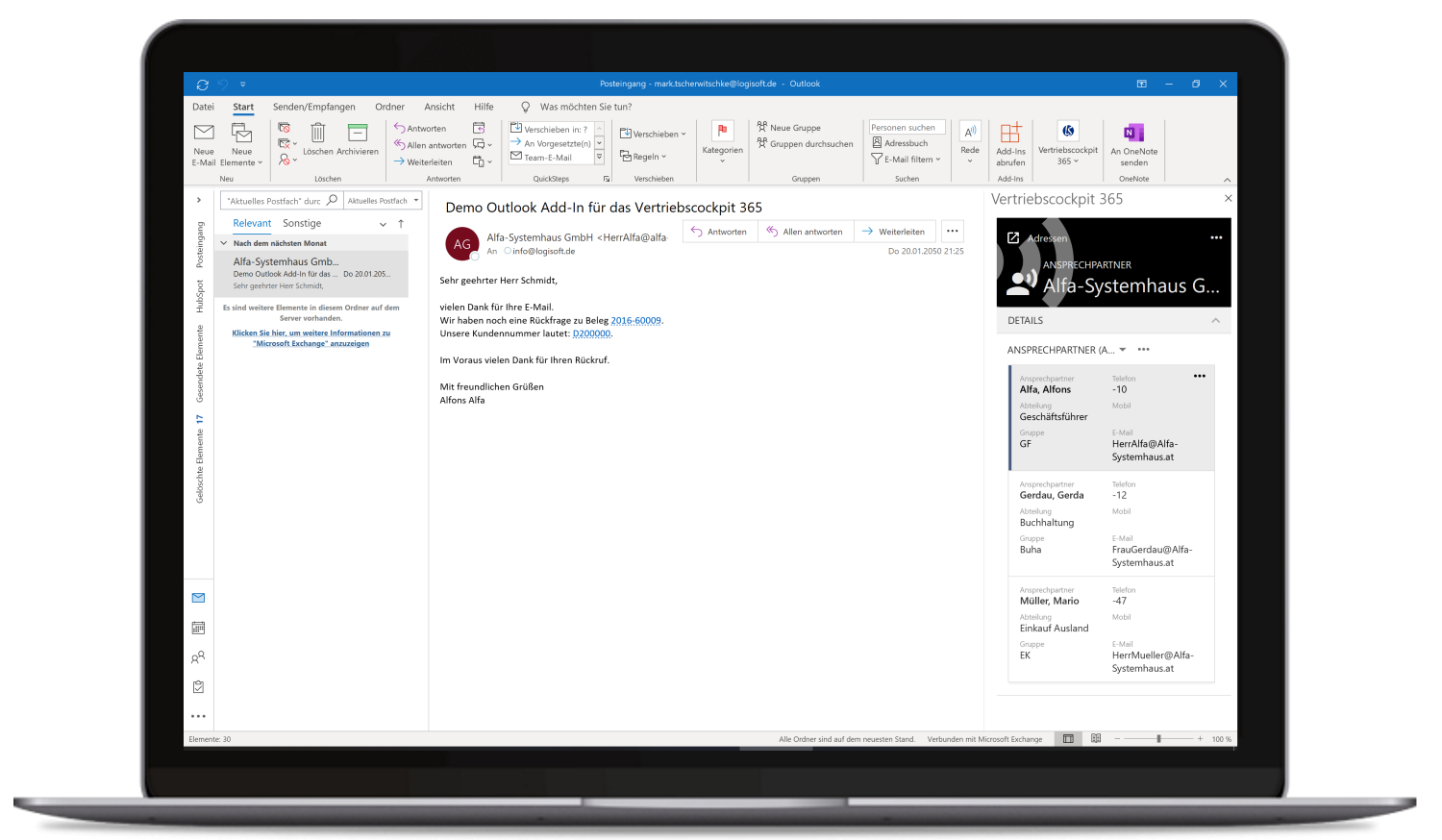Switch to the Ordner tab
The height and width of the screenshot is (840, 1442).
(389, 107)
